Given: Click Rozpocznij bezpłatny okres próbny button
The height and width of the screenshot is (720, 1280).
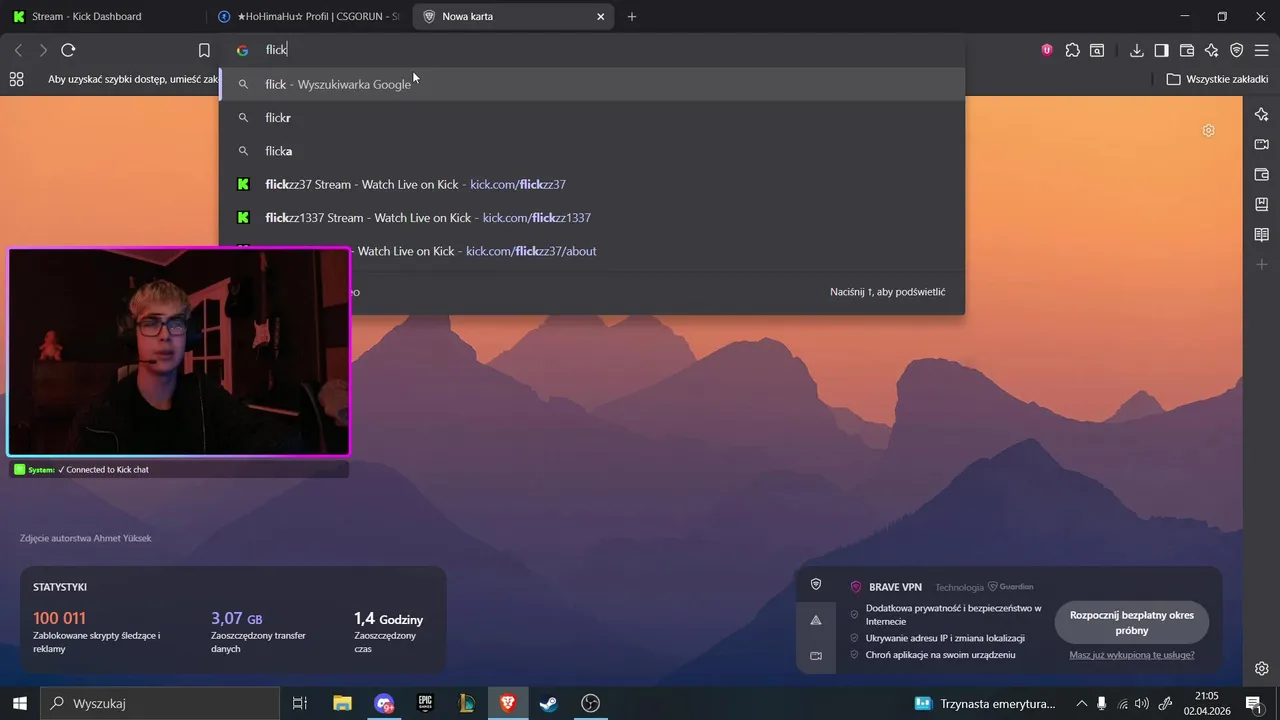Looking at the screenshot, I should (x=1132, y=622).
